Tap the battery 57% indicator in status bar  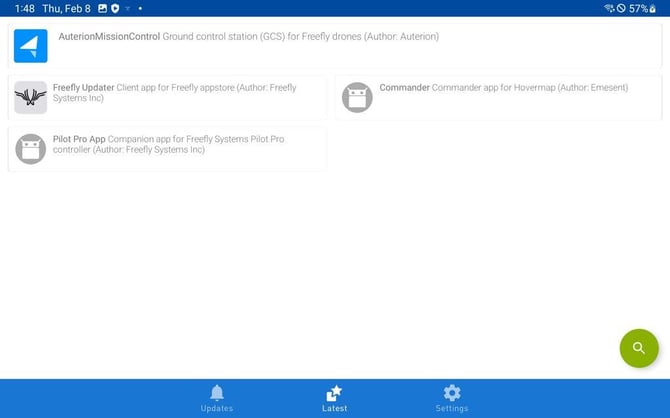click(x=642, y=8)
